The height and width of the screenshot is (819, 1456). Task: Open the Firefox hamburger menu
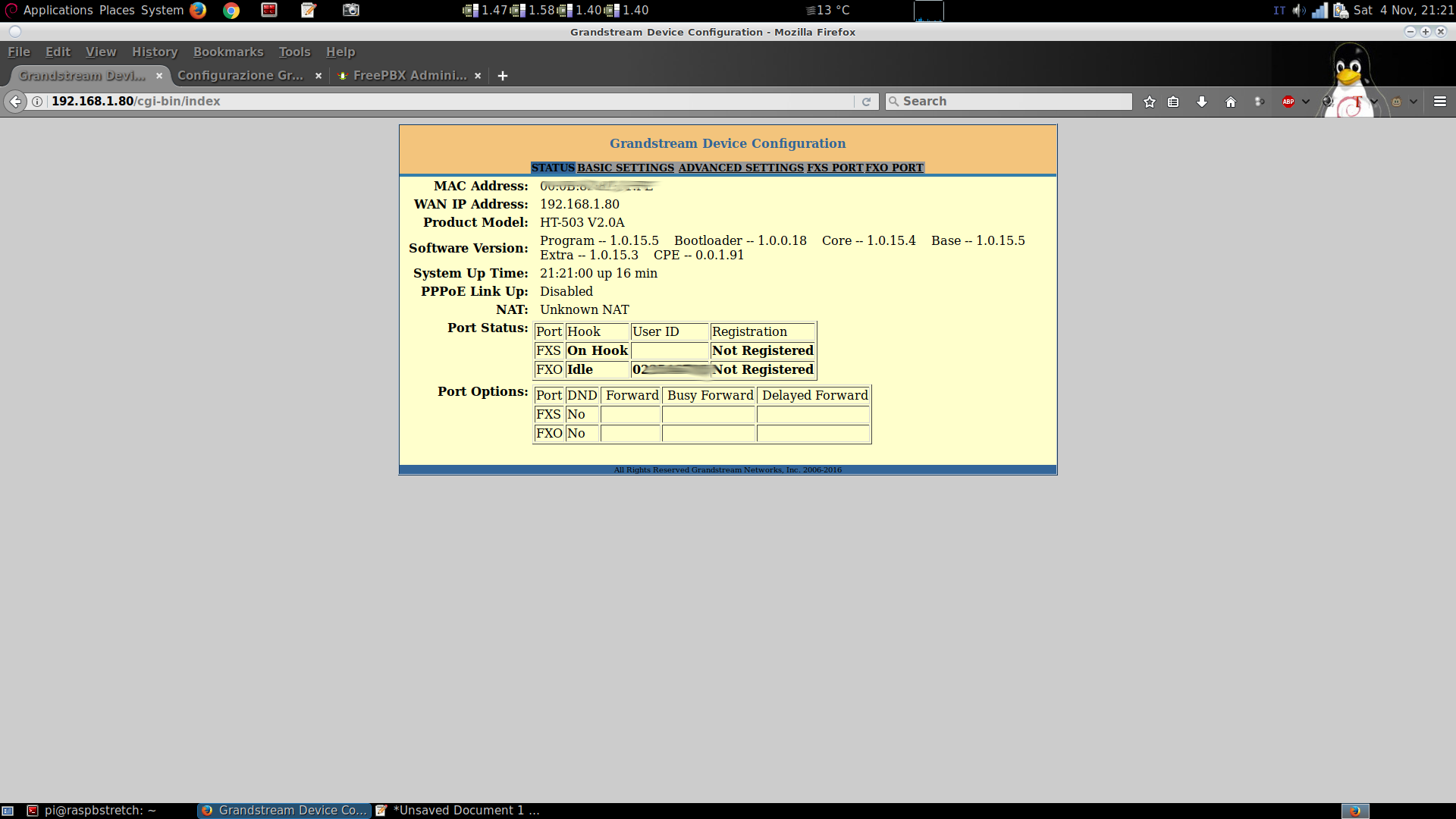click(1440, 102)
